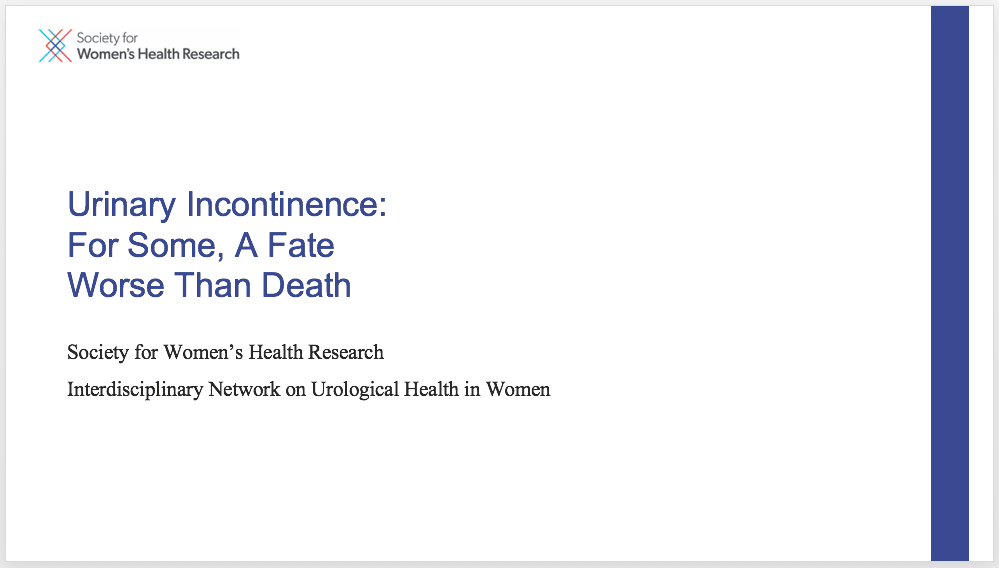Image resolution: width=999 pixels, height=568 pixels.
Task: Select subtitle 'Society for Women's Health Research'
Action: click(226, 352)
